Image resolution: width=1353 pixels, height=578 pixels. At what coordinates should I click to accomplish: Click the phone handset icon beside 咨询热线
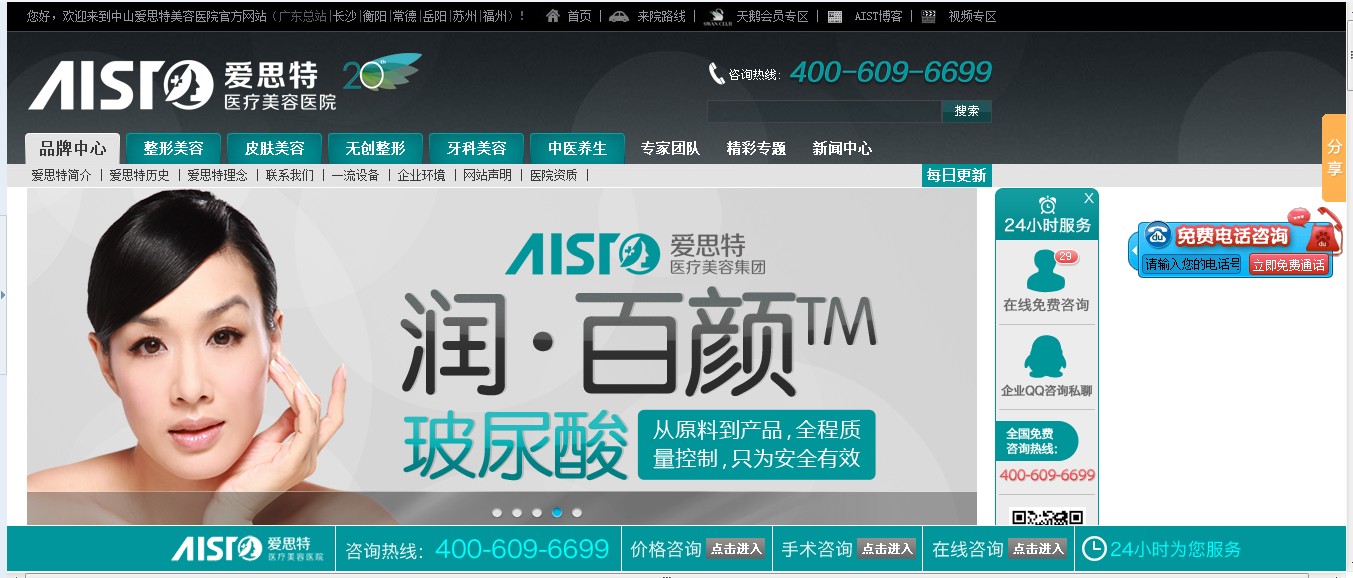point(716,73)
